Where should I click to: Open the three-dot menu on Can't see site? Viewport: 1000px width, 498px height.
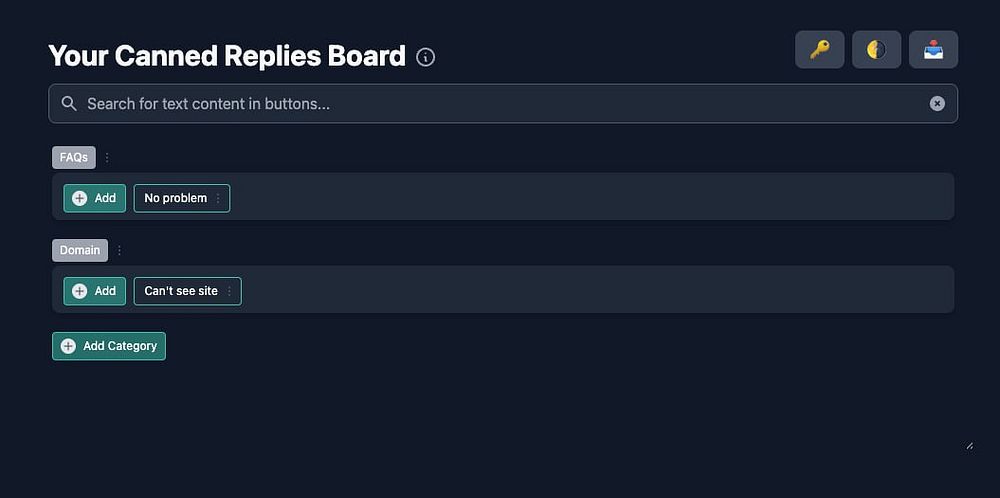[229, 292]
